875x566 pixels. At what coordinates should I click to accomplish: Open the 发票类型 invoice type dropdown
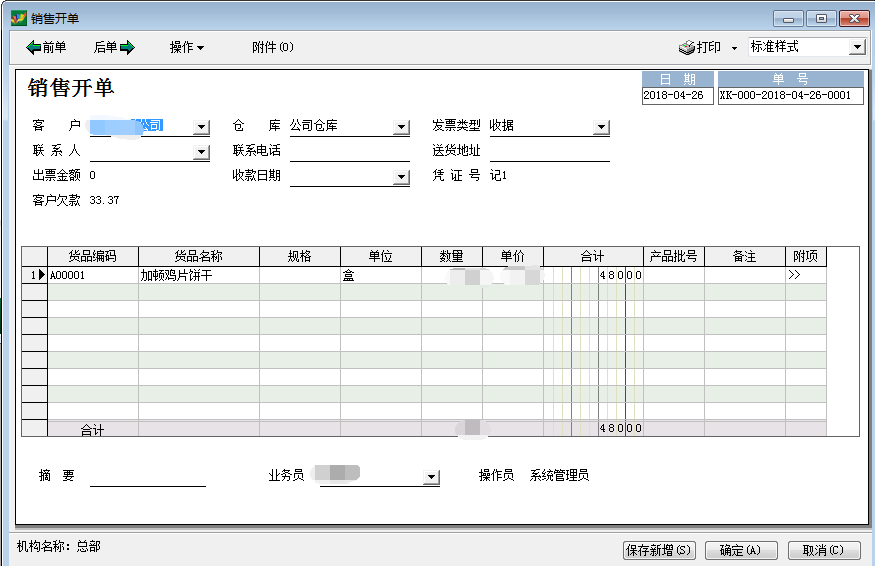point(601,127)
